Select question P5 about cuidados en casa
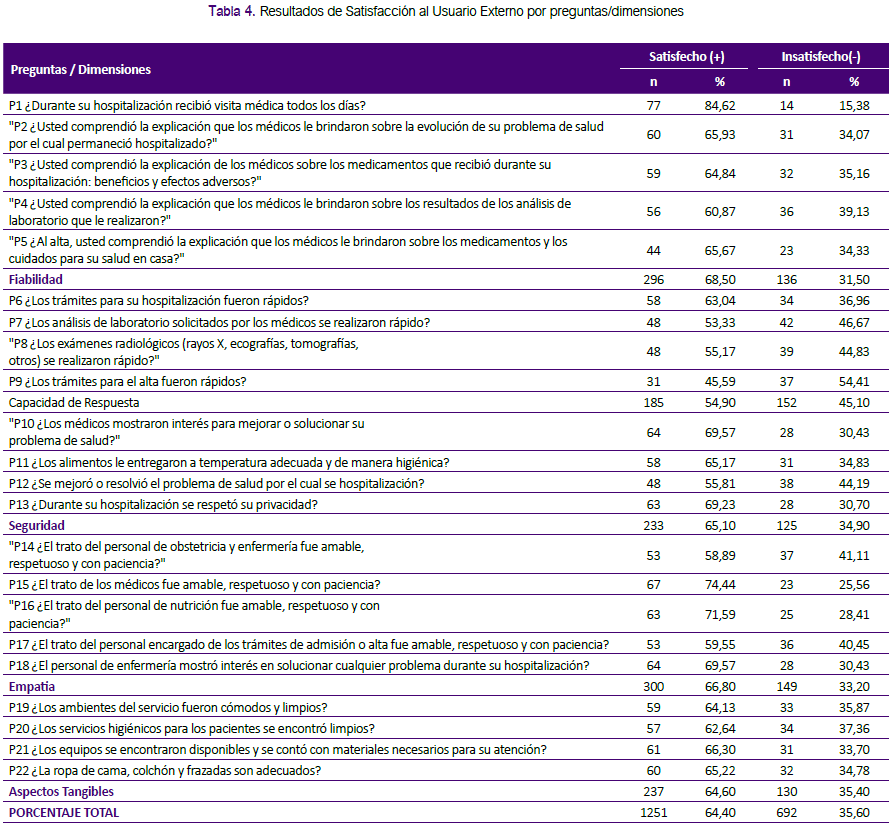Screen dimensions: 893x826 coord(288,250)
